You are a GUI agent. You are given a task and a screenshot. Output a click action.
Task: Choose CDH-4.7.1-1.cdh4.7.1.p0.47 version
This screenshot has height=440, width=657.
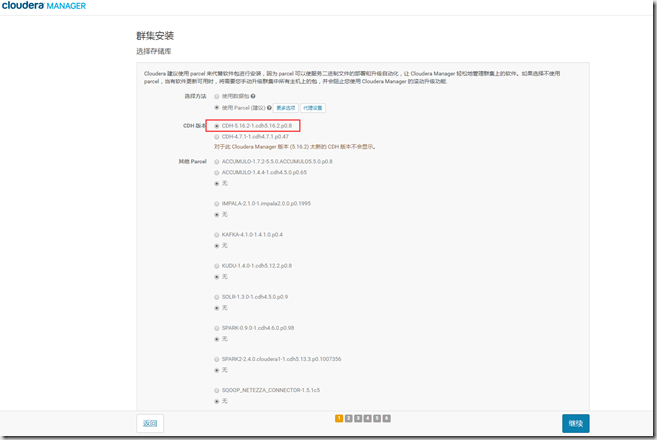217,137
